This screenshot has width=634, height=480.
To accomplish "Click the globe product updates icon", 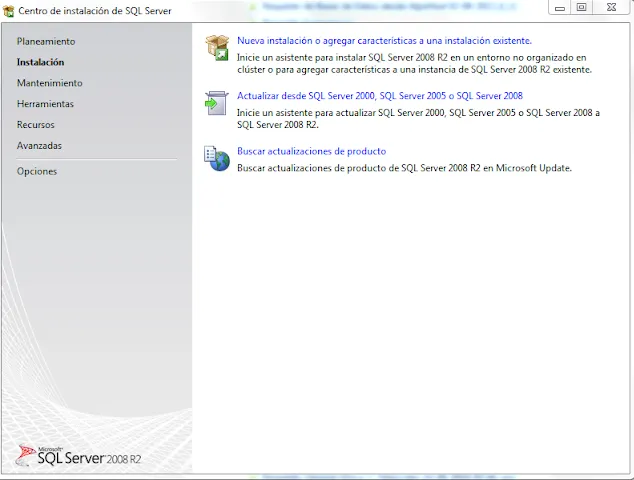I will [217, 159].
